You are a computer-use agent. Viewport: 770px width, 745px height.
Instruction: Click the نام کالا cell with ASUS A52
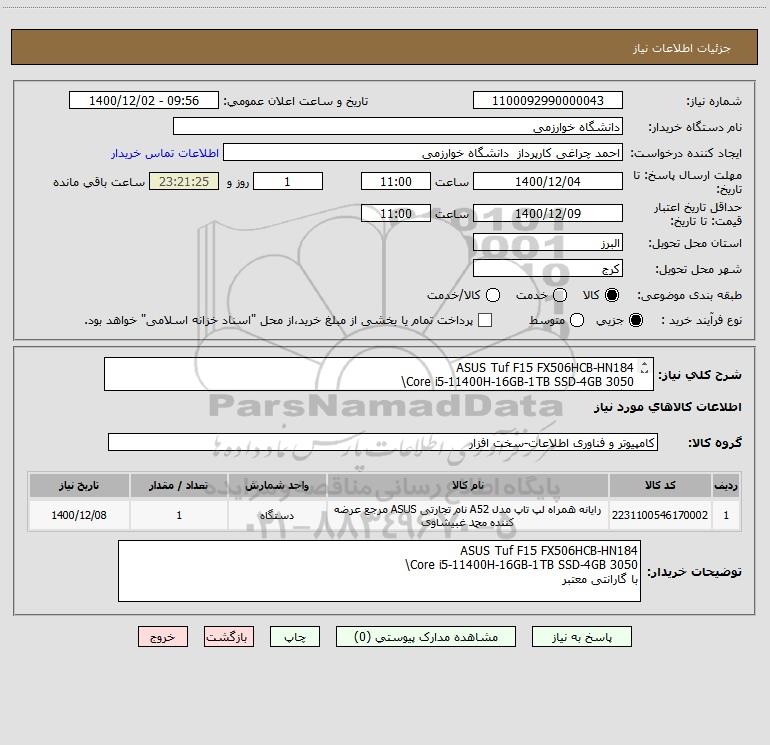click(468, 515)
